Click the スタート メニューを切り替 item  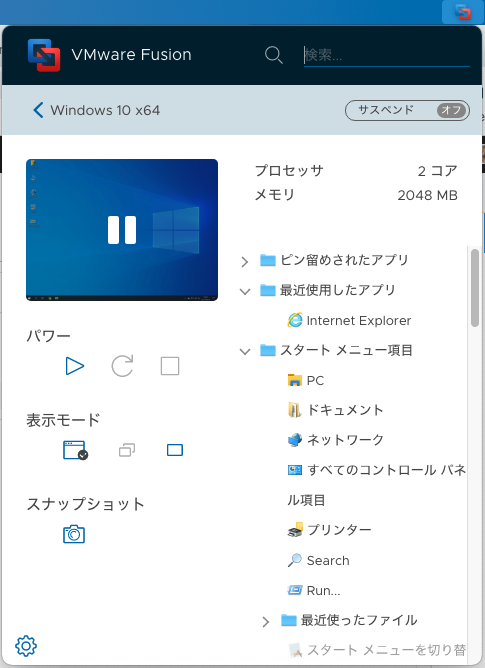point(377,650)
